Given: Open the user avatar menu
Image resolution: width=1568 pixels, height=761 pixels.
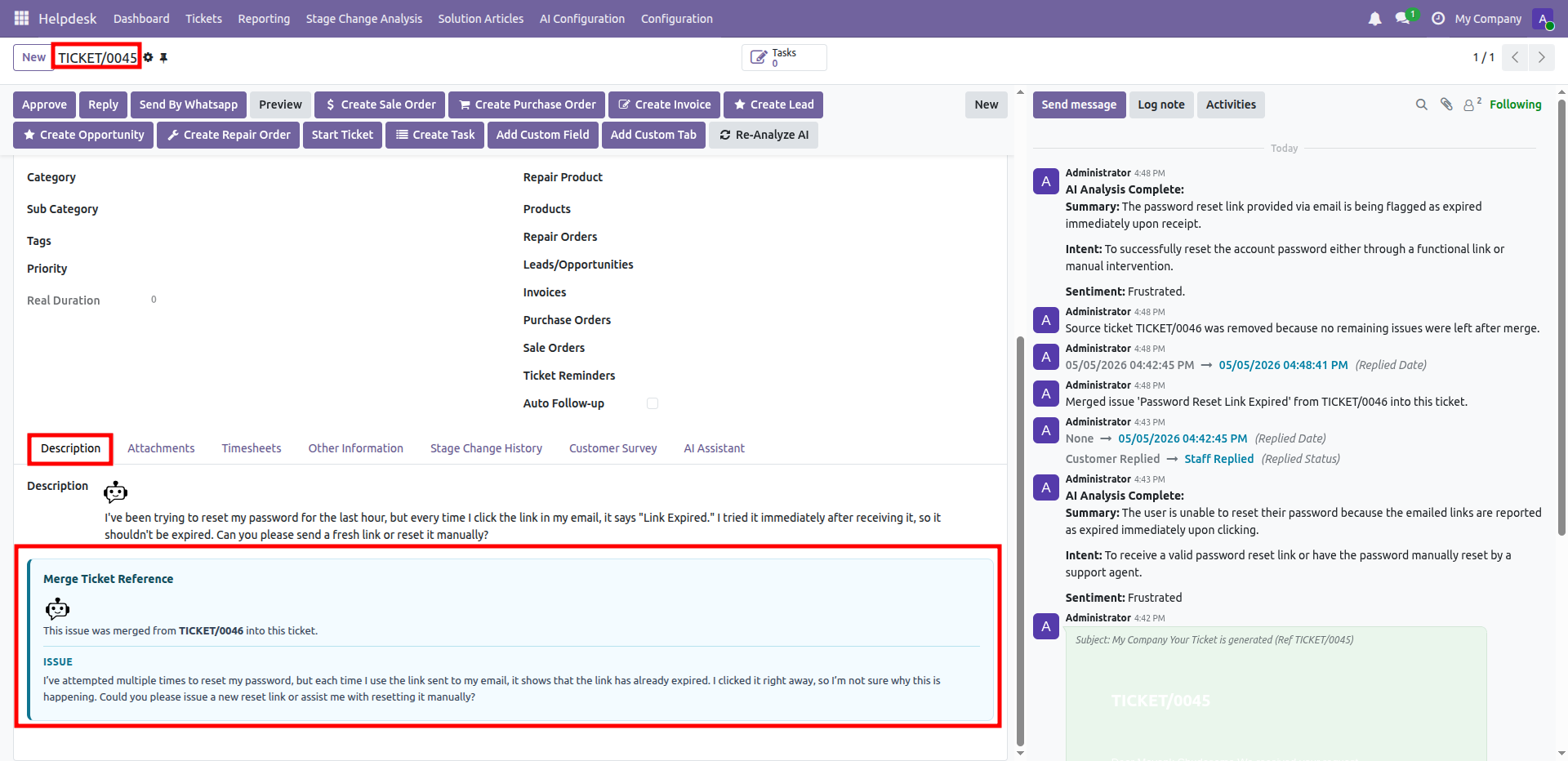Looking at the screenshot, I should [1543, 19].
